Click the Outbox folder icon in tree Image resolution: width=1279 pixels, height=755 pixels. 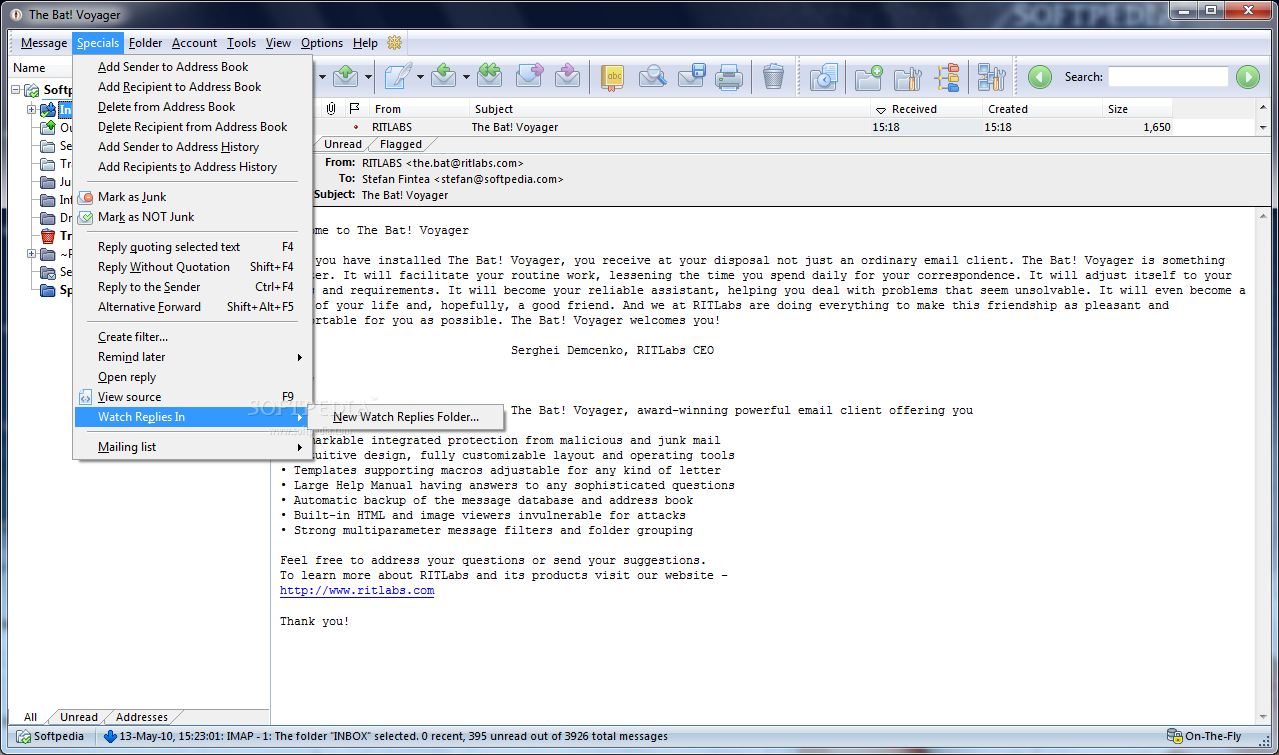pyautogui.click(x=47, y=127)
